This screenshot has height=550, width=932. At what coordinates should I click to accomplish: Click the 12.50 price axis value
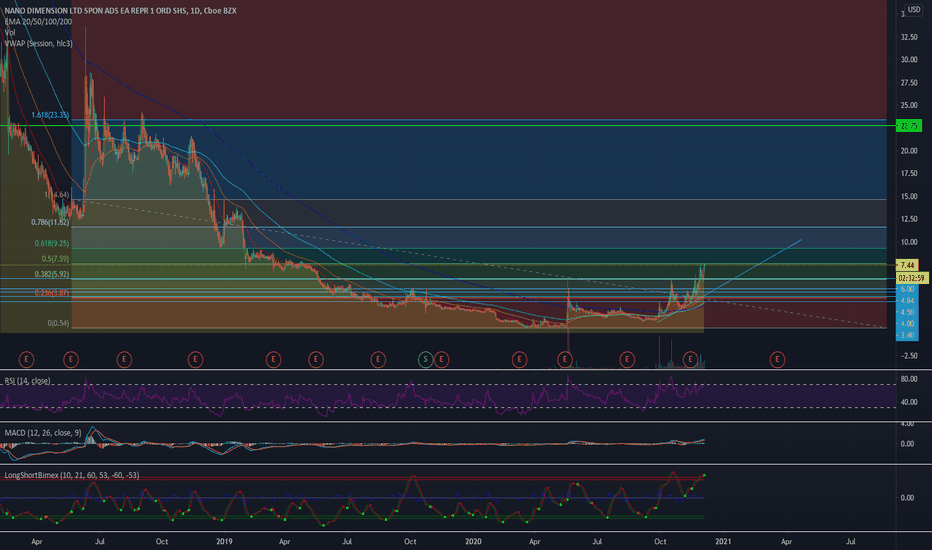click(x=909, y=219)
